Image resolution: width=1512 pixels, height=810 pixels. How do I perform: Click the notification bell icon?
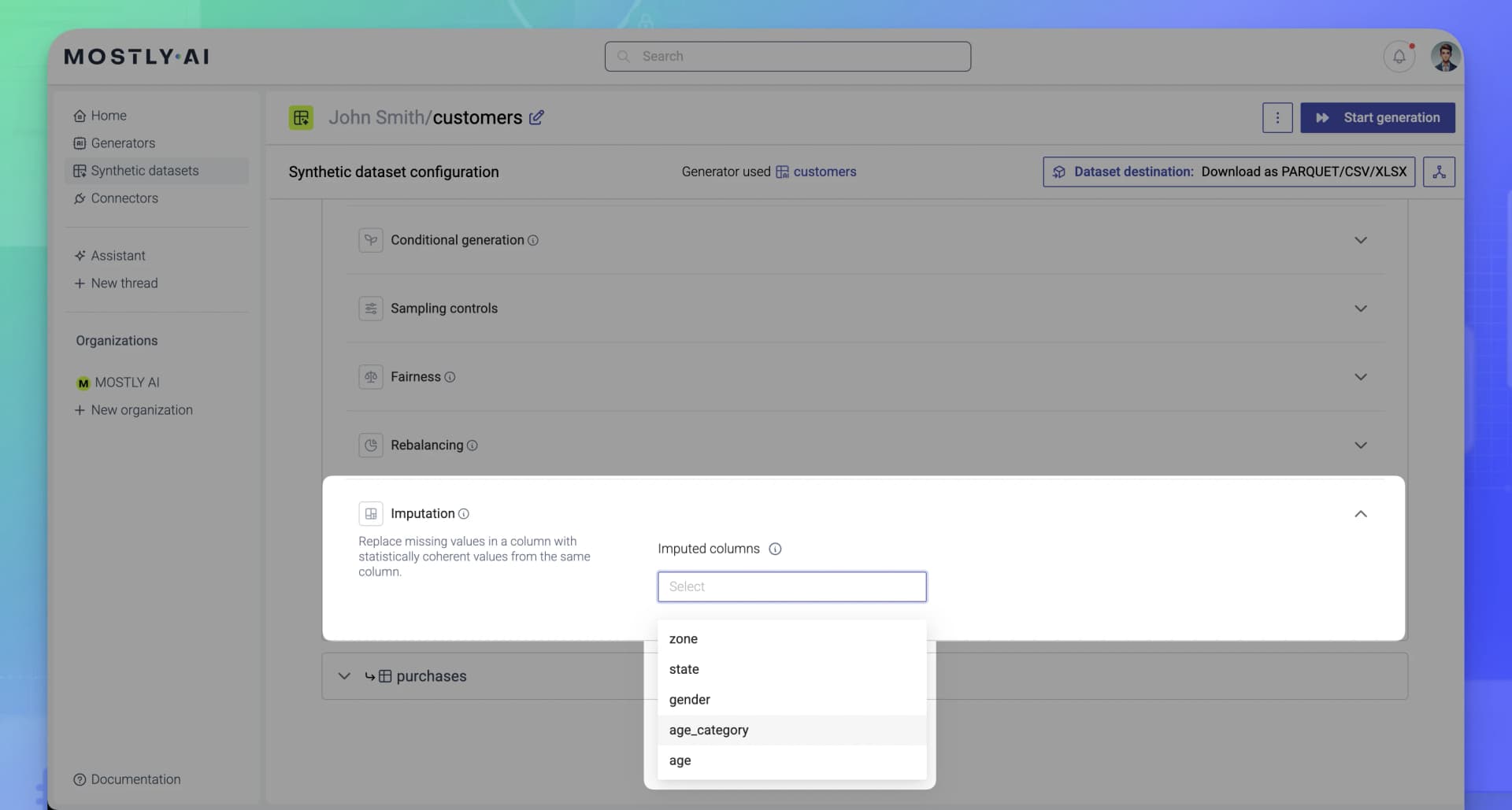(x=1399, y=57)
